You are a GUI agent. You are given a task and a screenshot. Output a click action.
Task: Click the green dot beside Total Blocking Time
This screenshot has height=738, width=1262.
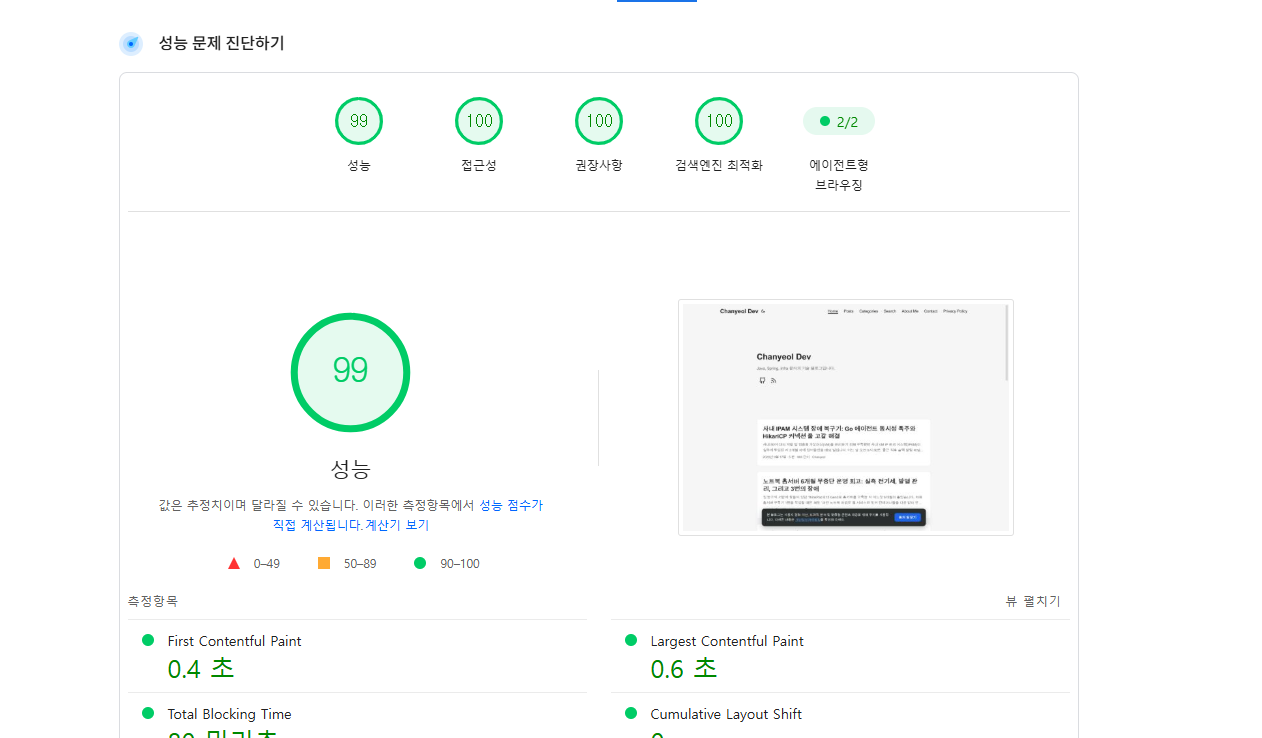pyautogui.click(x=148, y=713)
